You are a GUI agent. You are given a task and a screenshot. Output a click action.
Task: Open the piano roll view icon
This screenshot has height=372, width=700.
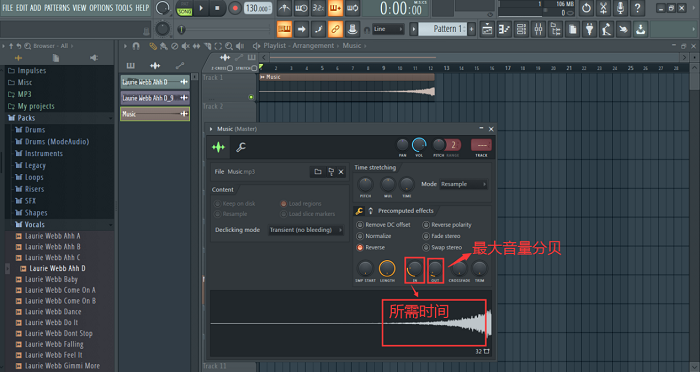point(504,29)
